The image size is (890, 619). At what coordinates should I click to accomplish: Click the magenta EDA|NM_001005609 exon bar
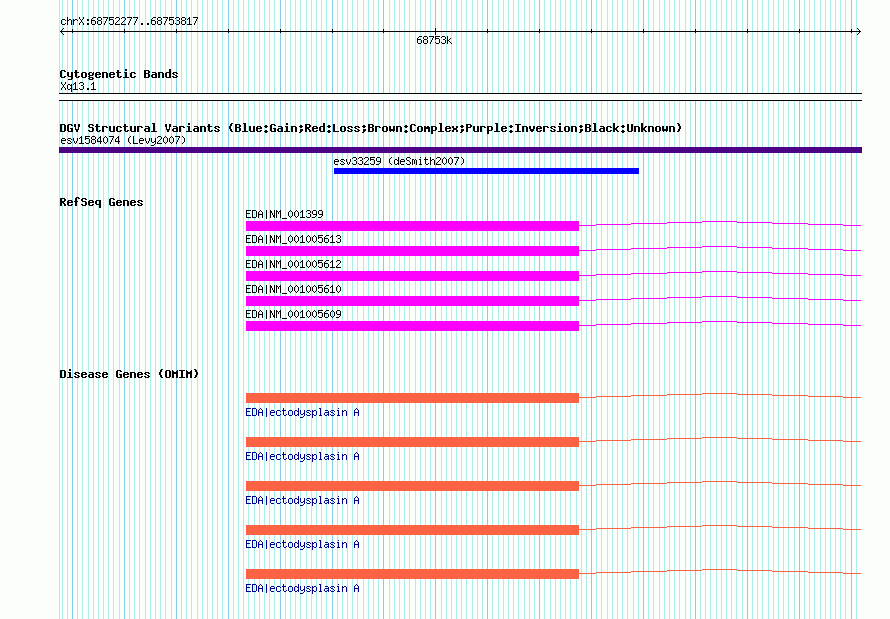(412, 326)
